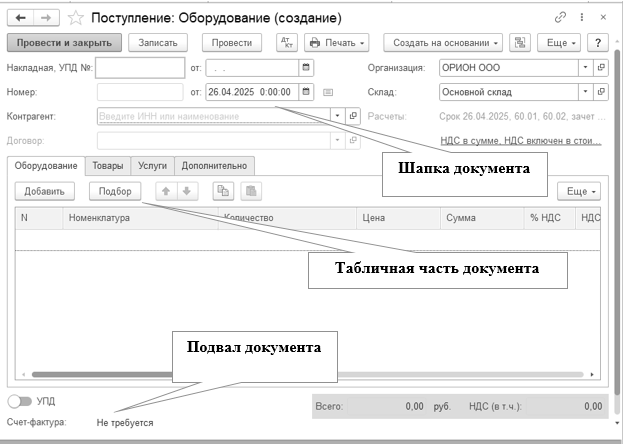625x444 pixels.
Task: Open the table toolbar Еще menu
Action: [579, 191]
